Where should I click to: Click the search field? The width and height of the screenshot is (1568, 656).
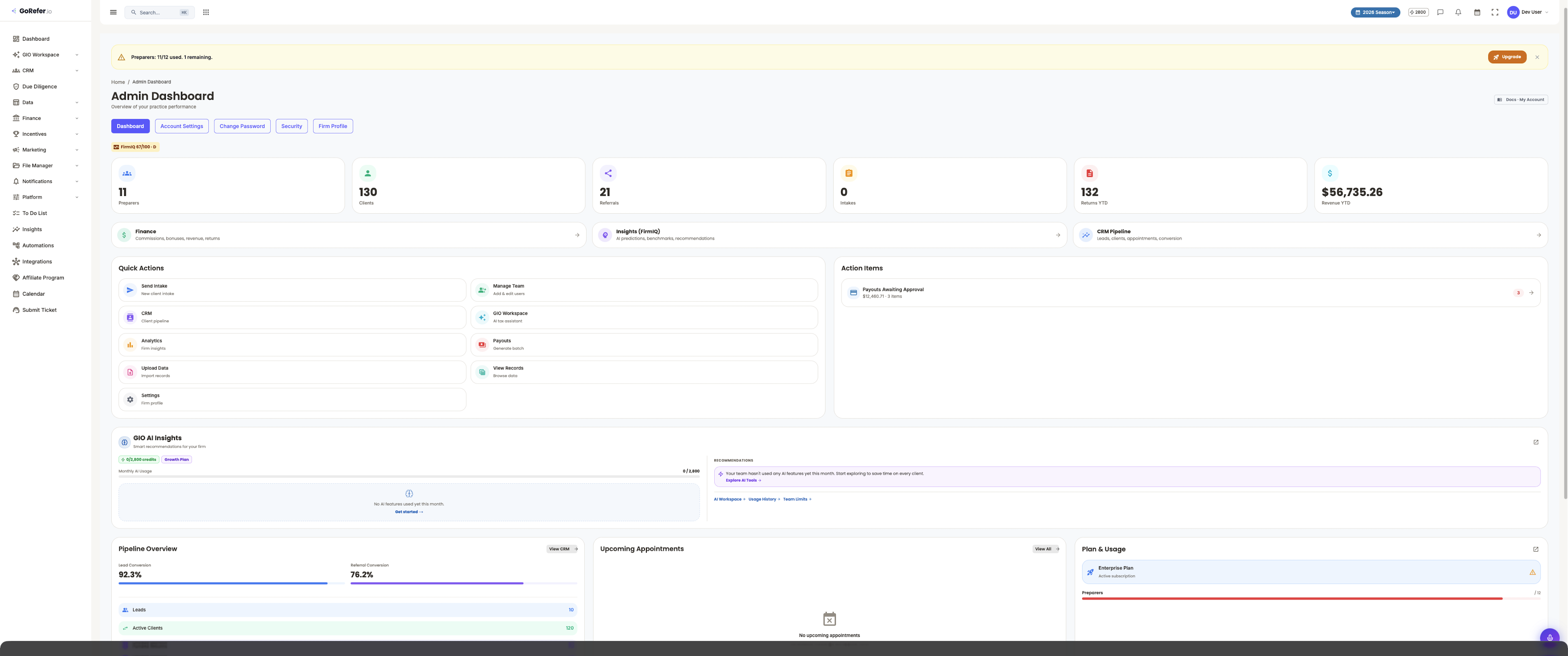click(160, 12)
